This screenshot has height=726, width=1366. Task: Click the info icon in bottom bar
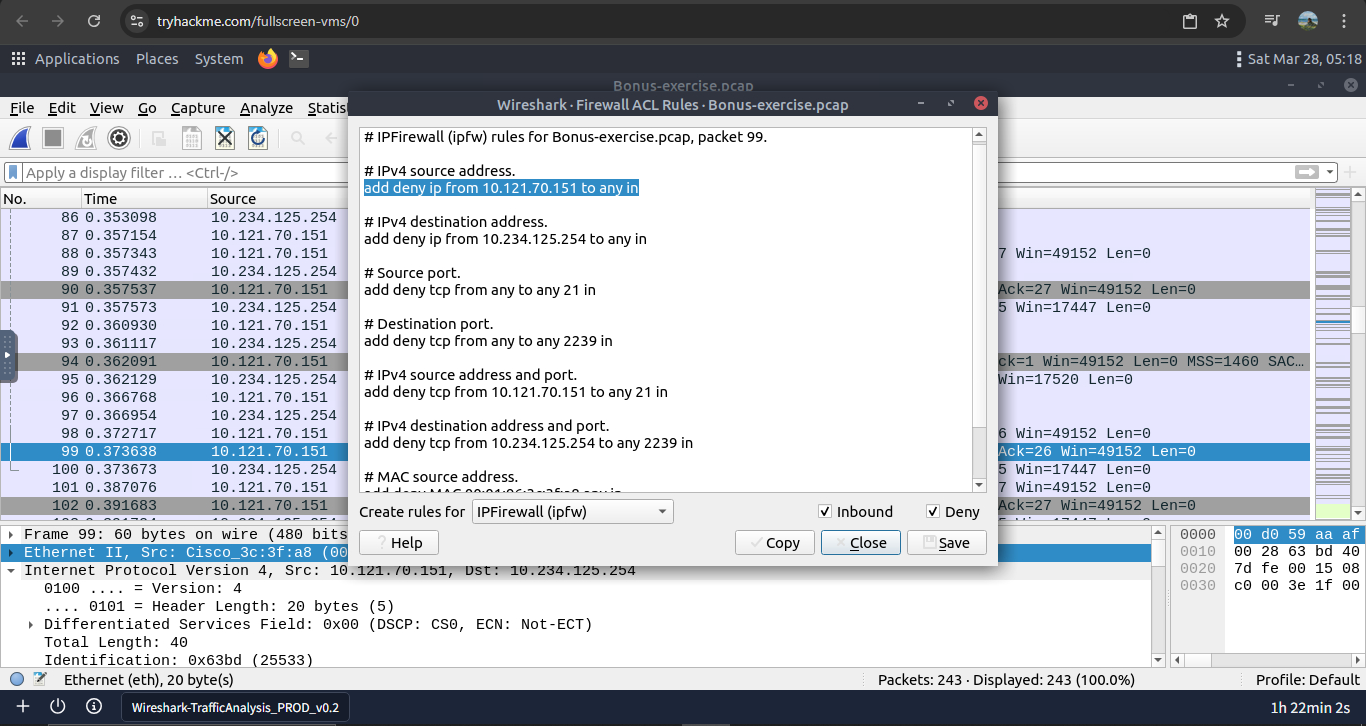(x=94, y=707)
